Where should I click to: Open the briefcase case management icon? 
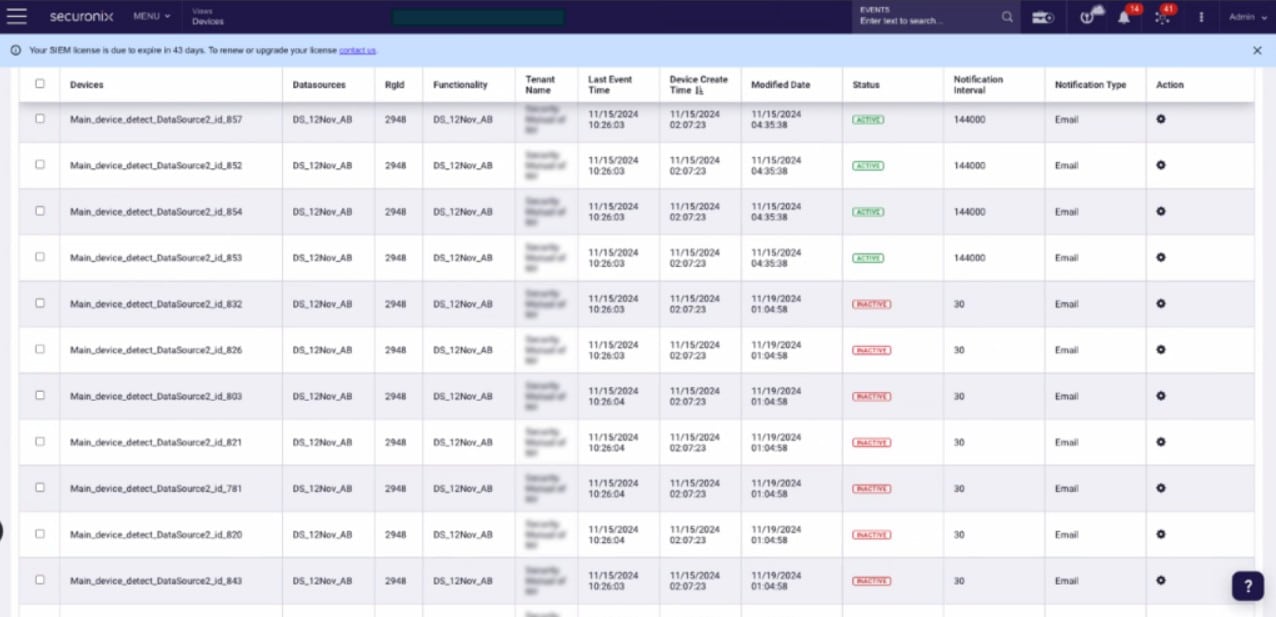(x=1043, y=17)
